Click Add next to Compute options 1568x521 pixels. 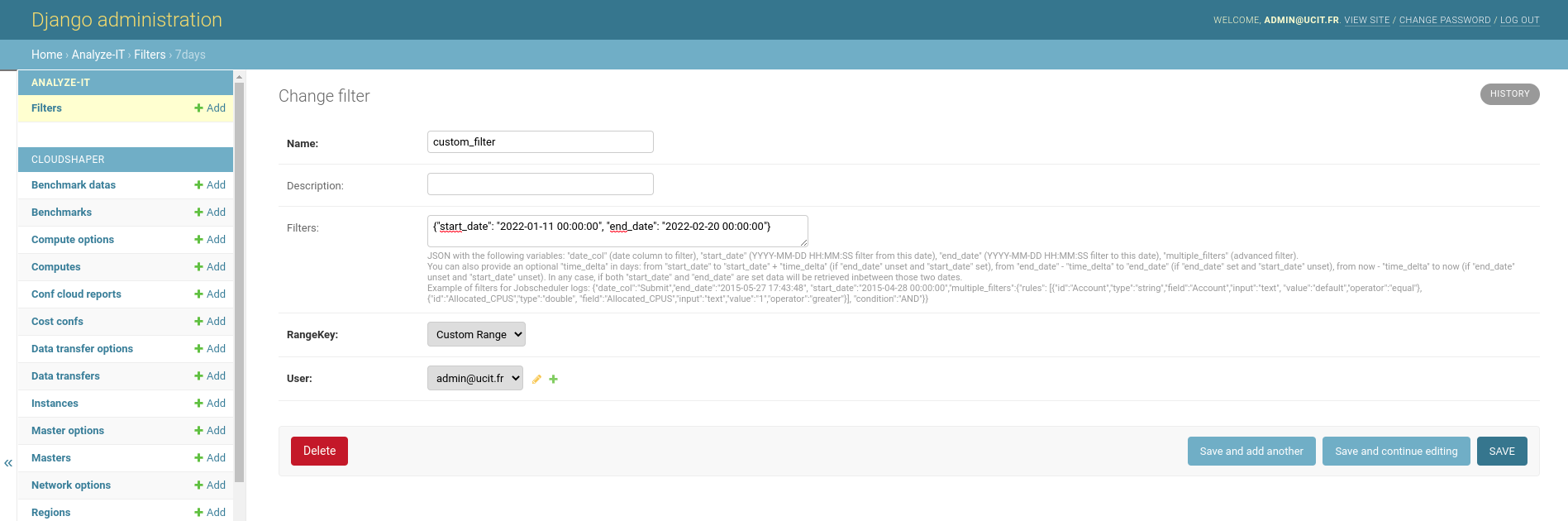pyautogui.click(x=210, y=240)
